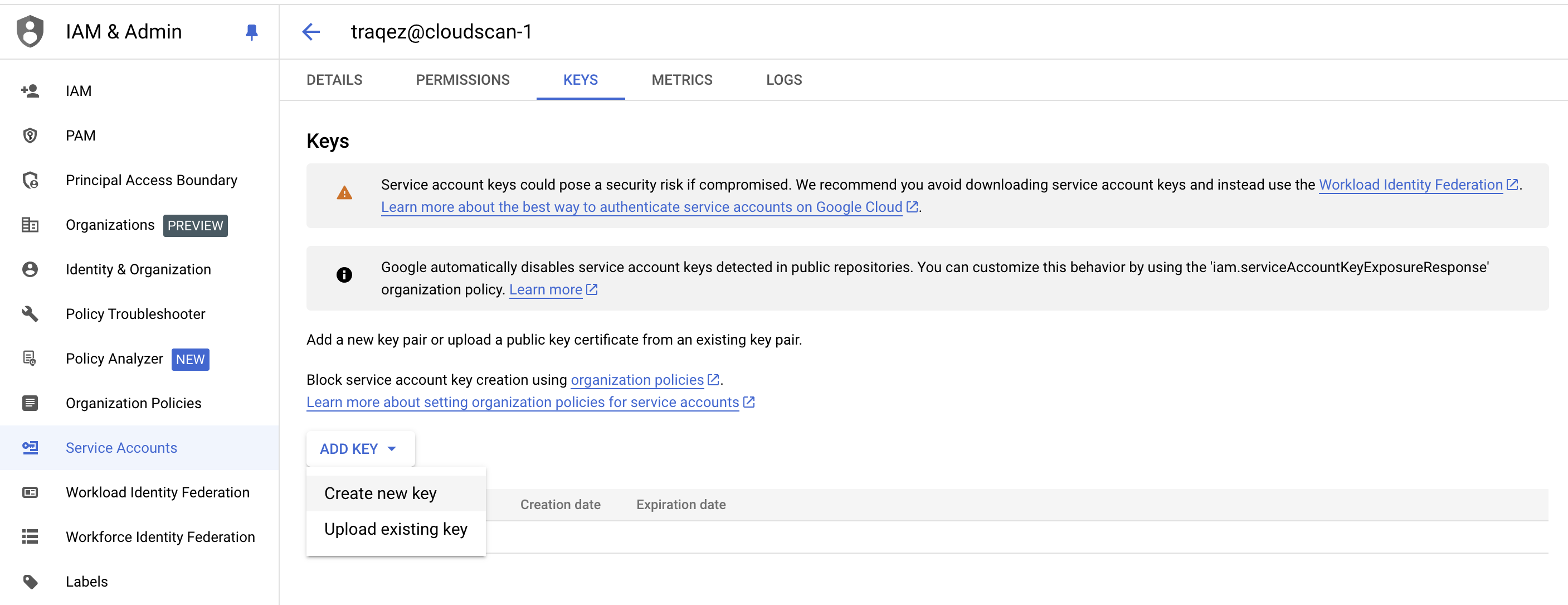
Task: Click the pin icon next to IAM & Admin
Action: [x=251, y=32]
